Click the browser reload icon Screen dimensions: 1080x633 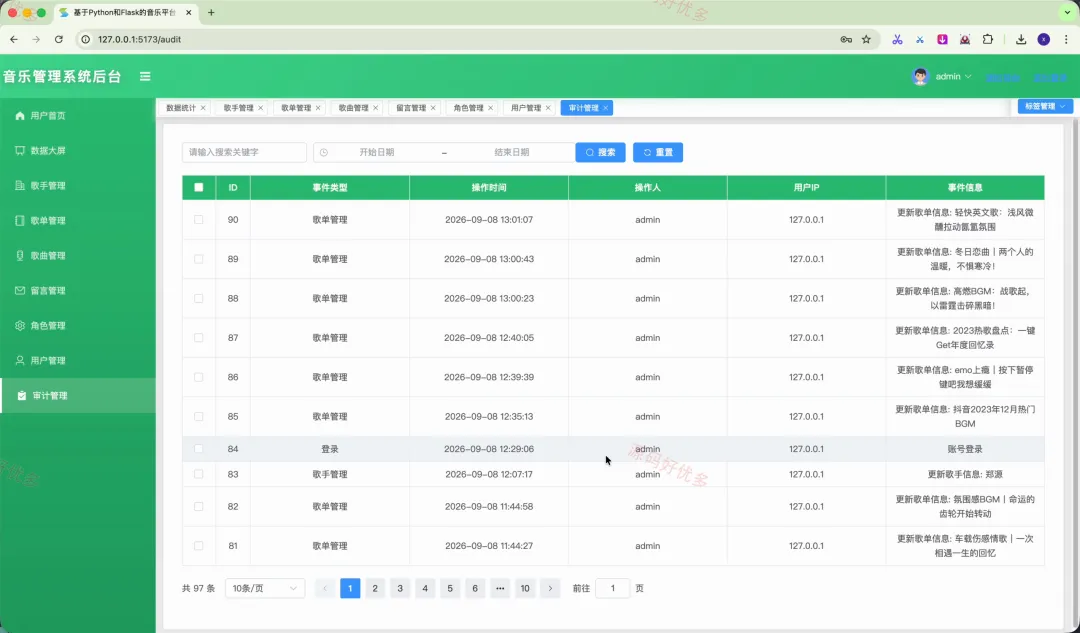tap(59, 39)
